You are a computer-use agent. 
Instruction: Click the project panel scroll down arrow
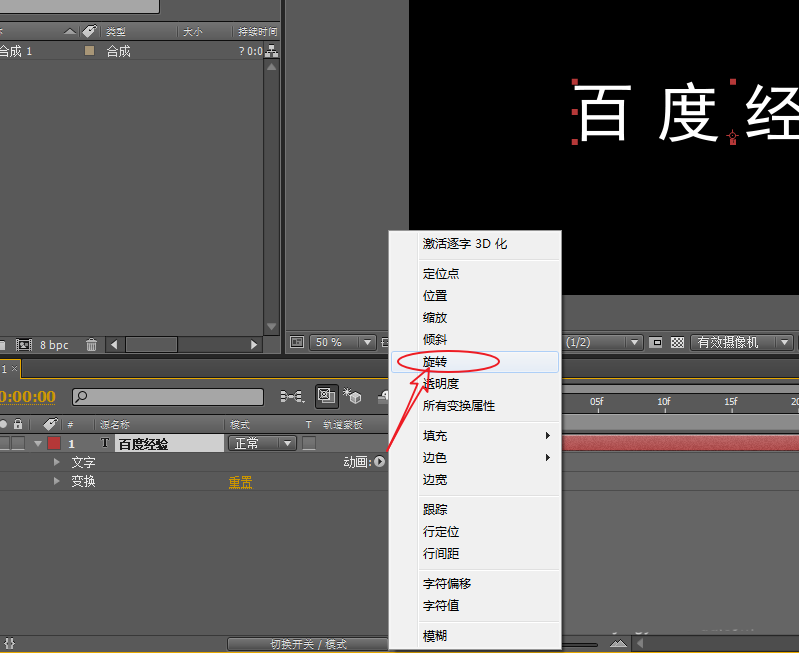(272, 326)
